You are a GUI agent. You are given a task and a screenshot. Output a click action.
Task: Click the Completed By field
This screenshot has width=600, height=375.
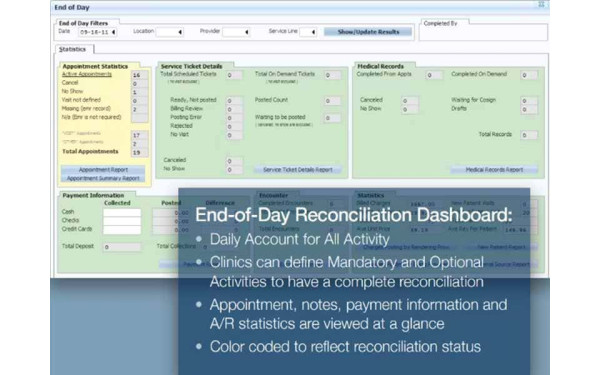pos(483,33)
